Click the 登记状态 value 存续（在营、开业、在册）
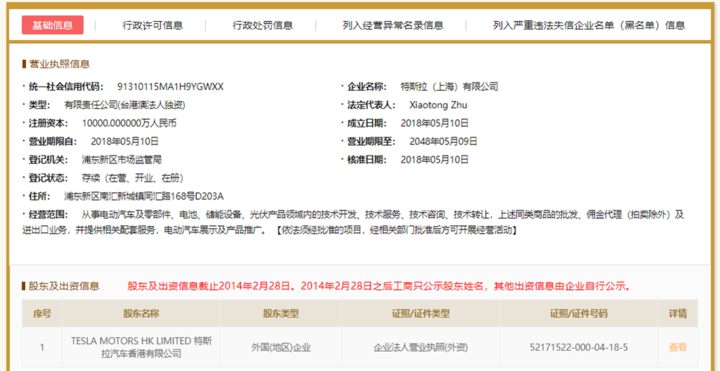 click(x=133, y=178)
